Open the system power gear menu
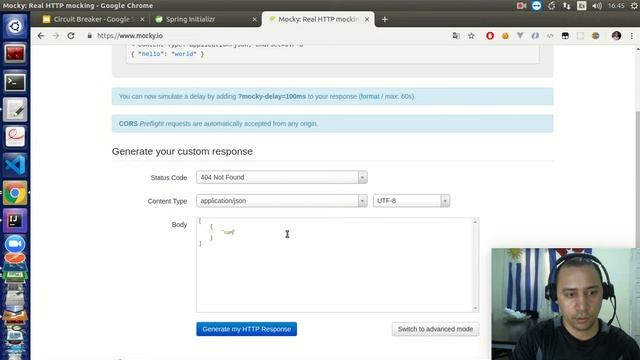The height and width of the screenshot is (360, 640). coord(634,6)
